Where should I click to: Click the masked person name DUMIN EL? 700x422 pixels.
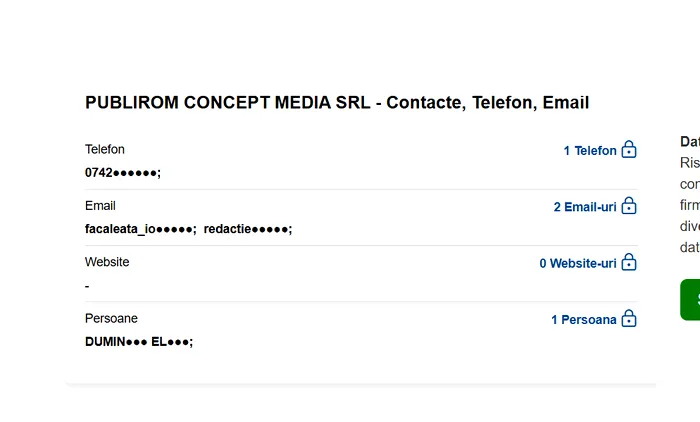[x=138, y=341]
